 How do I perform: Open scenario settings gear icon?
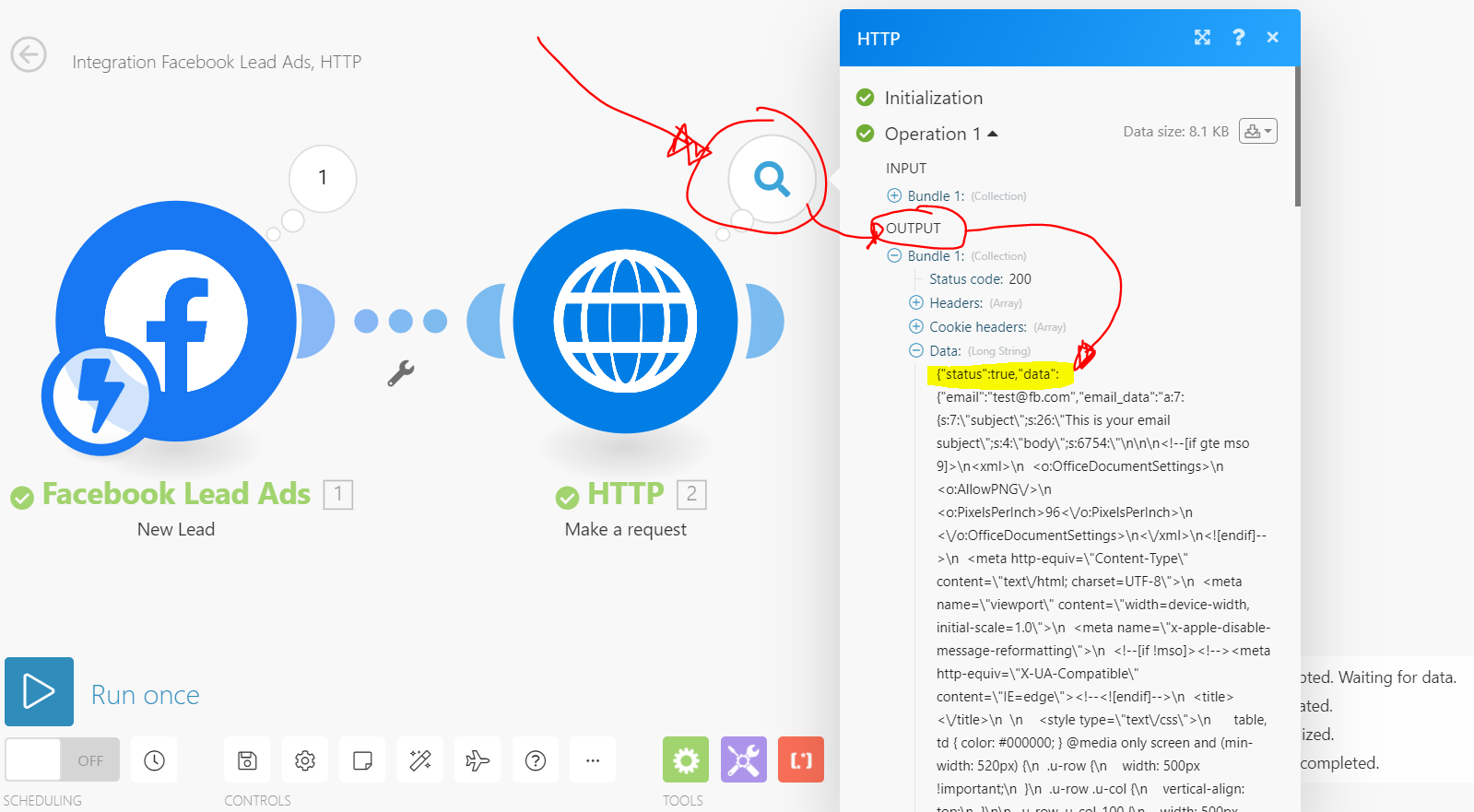pos(305,760)
